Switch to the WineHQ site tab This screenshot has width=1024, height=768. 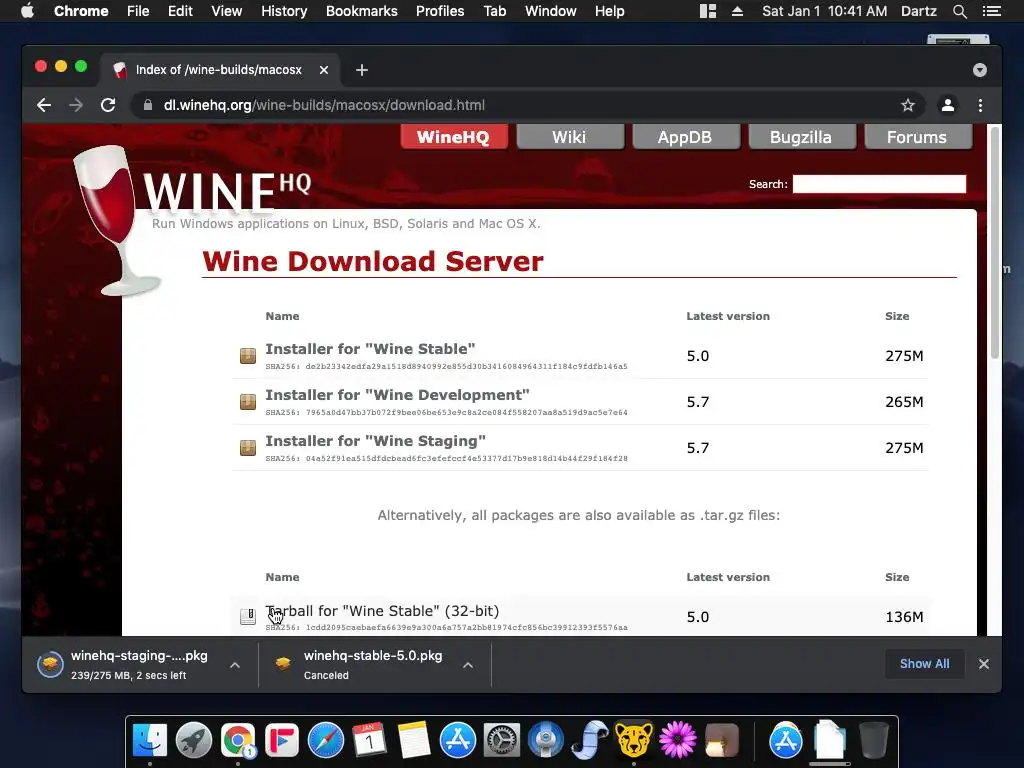point(454,136)
